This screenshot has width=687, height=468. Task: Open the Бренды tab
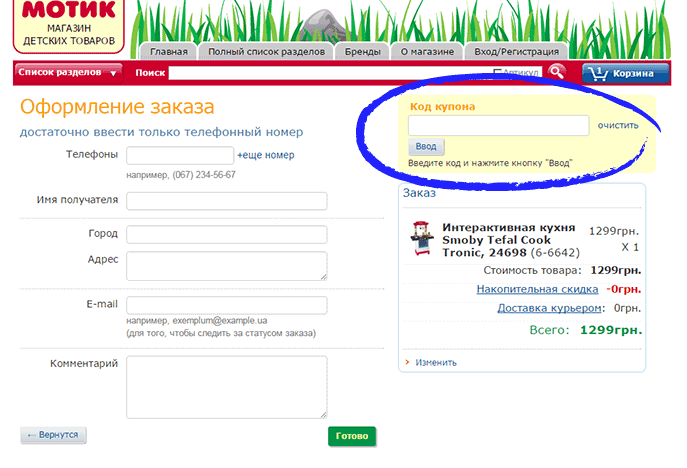[x=362, y=52]
